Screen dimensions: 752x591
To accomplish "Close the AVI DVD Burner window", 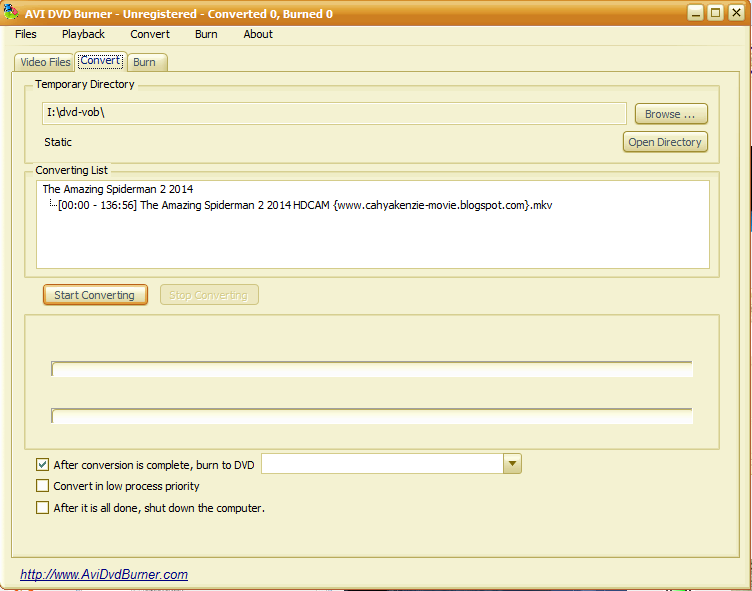I will click(736, 13).
